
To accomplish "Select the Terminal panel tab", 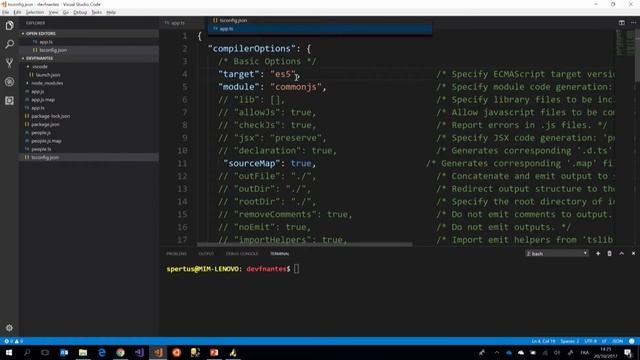I will 280,253.
